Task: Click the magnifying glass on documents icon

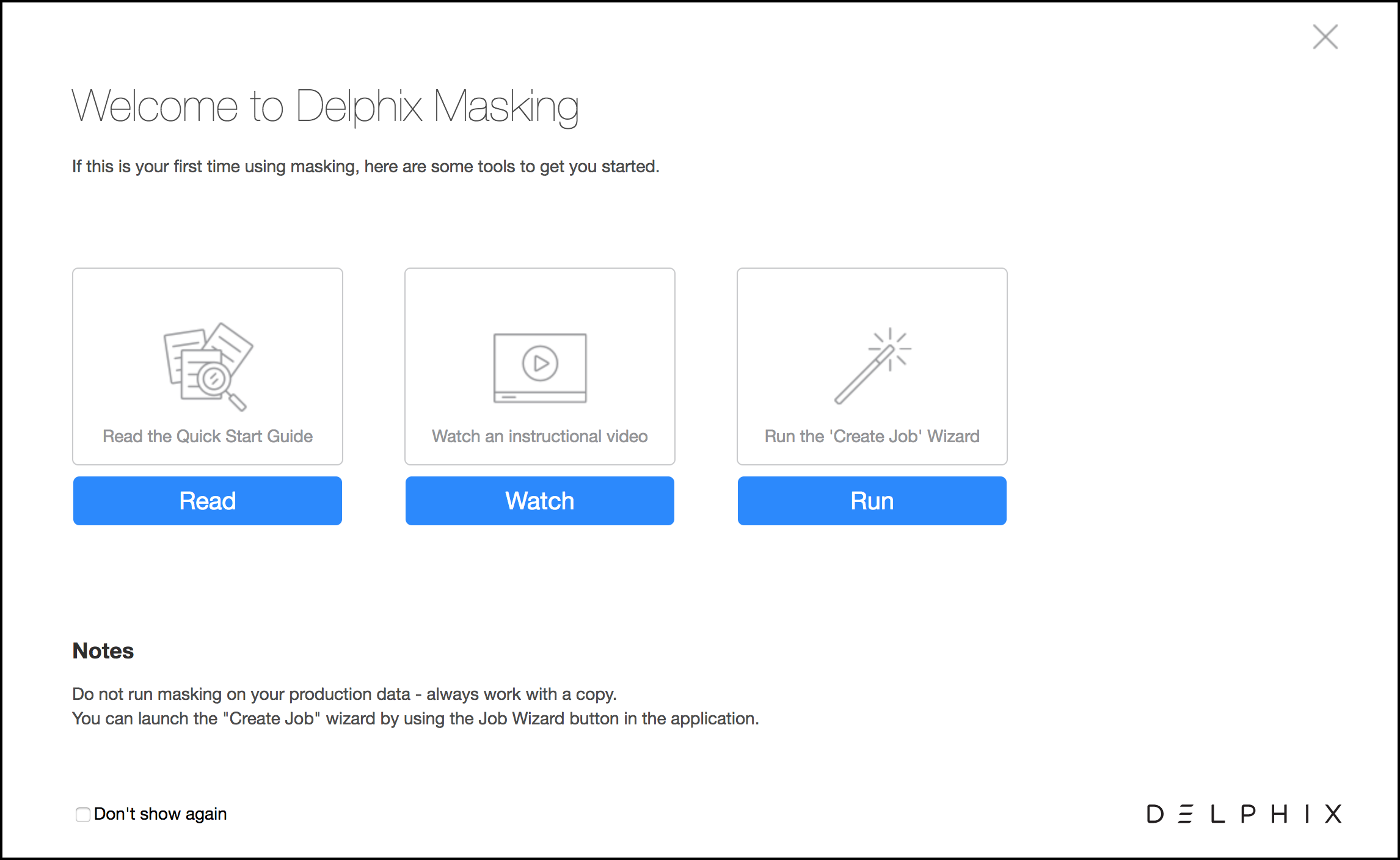Action: [215, 380]
